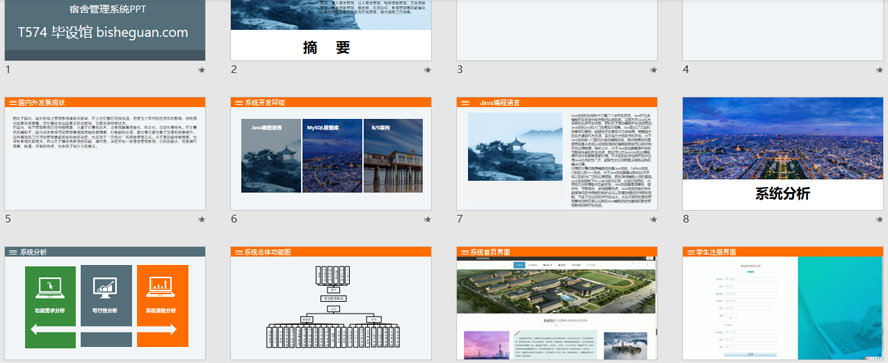
Task: Select the 学生注册界面 registration slide
Action: click(x=783, y=303)
